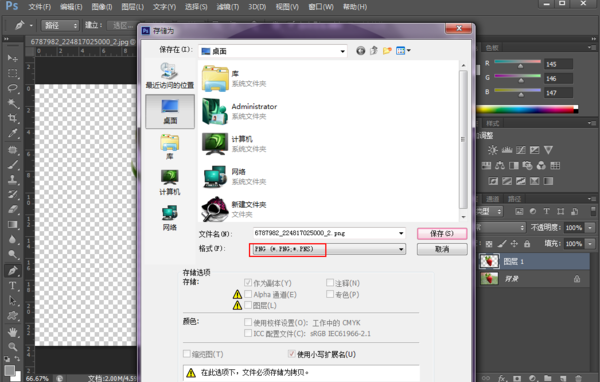600x382 pixels.
Task: Click lock transparent pixels icon
Action: coord(489,243)
